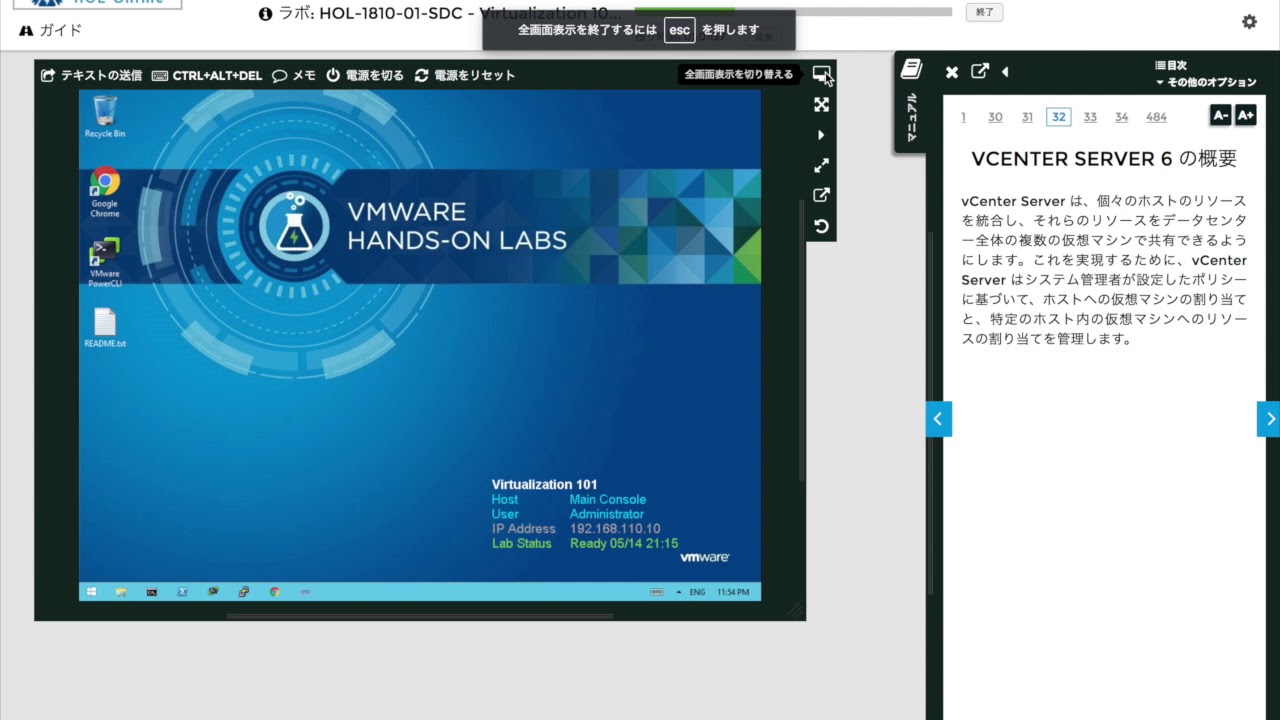
Task: Click the lab info icon beside ラボ
Action: (x=265, y=14)
